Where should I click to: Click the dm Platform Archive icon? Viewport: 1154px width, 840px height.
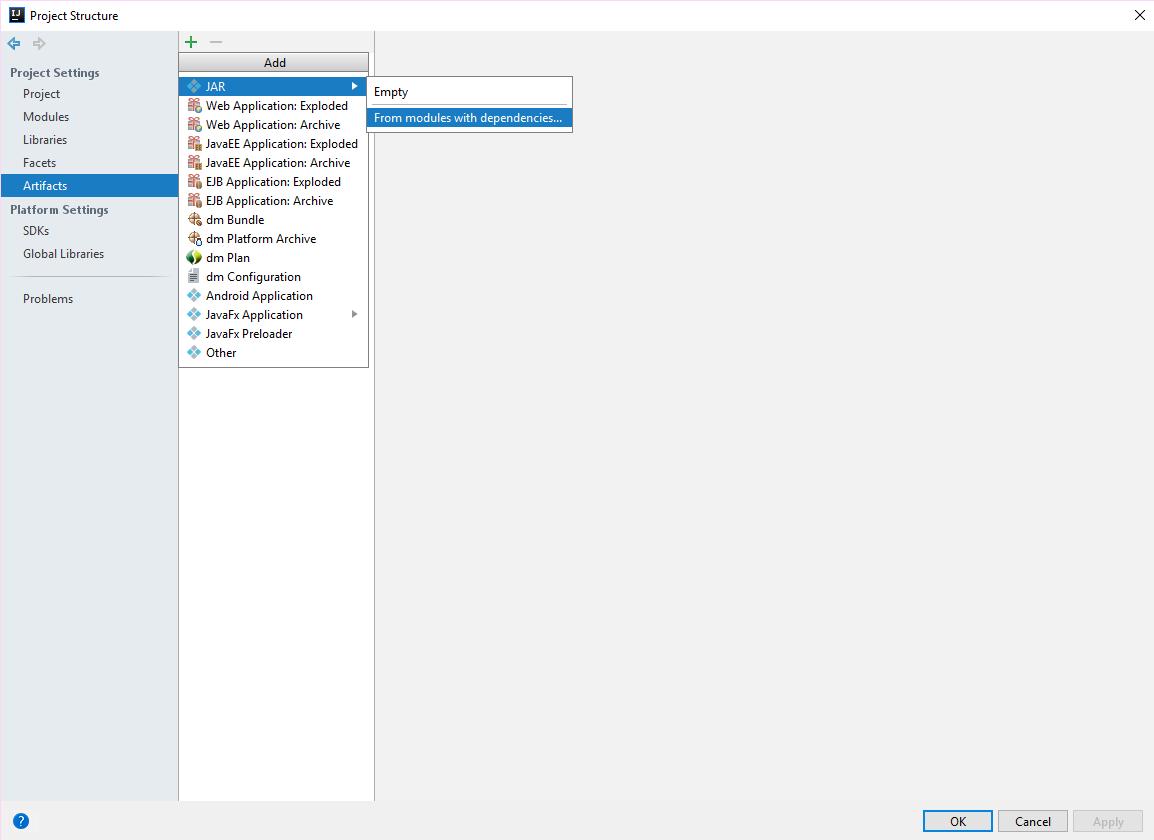coord(194,239)
